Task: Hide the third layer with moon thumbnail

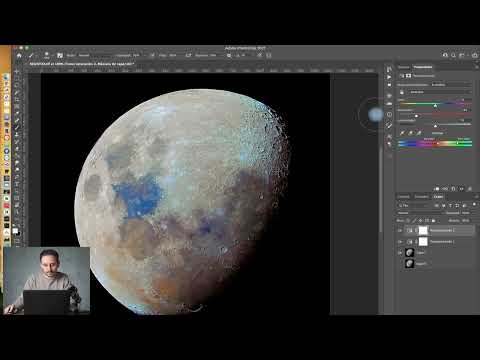Action: 400,253
